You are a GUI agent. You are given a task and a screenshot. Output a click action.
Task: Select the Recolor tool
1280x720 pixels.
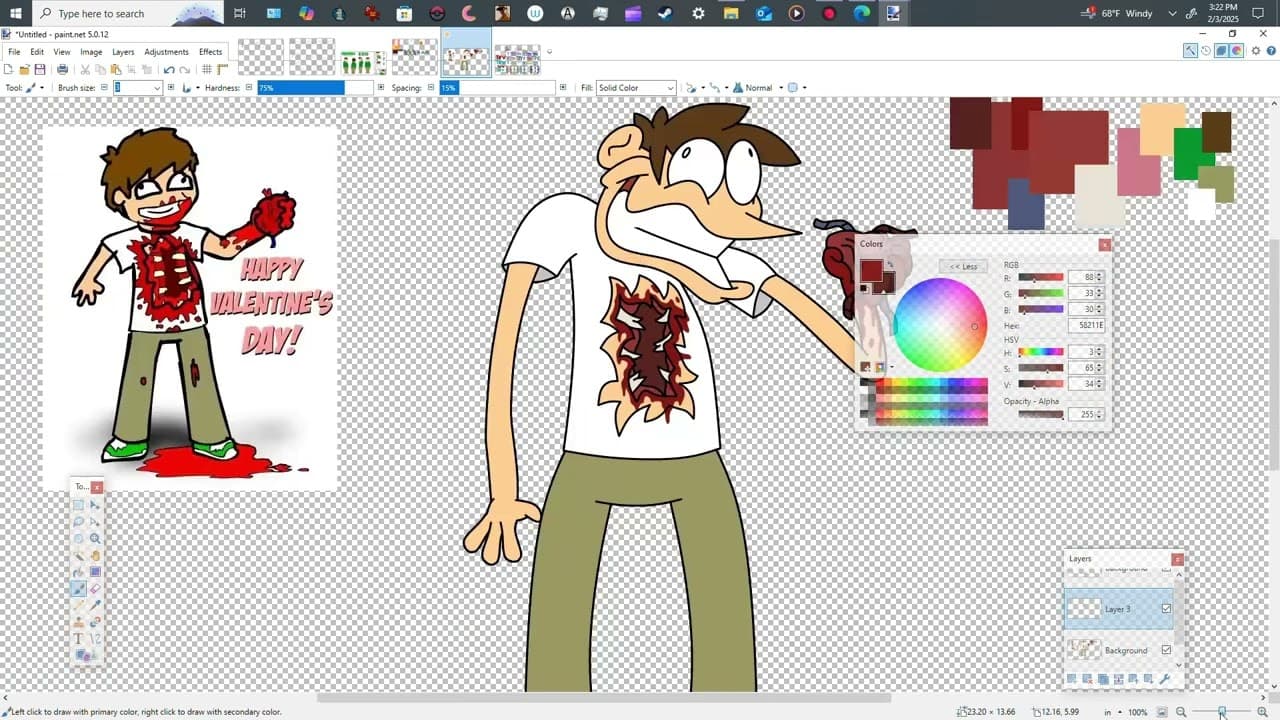click(95, 622)
